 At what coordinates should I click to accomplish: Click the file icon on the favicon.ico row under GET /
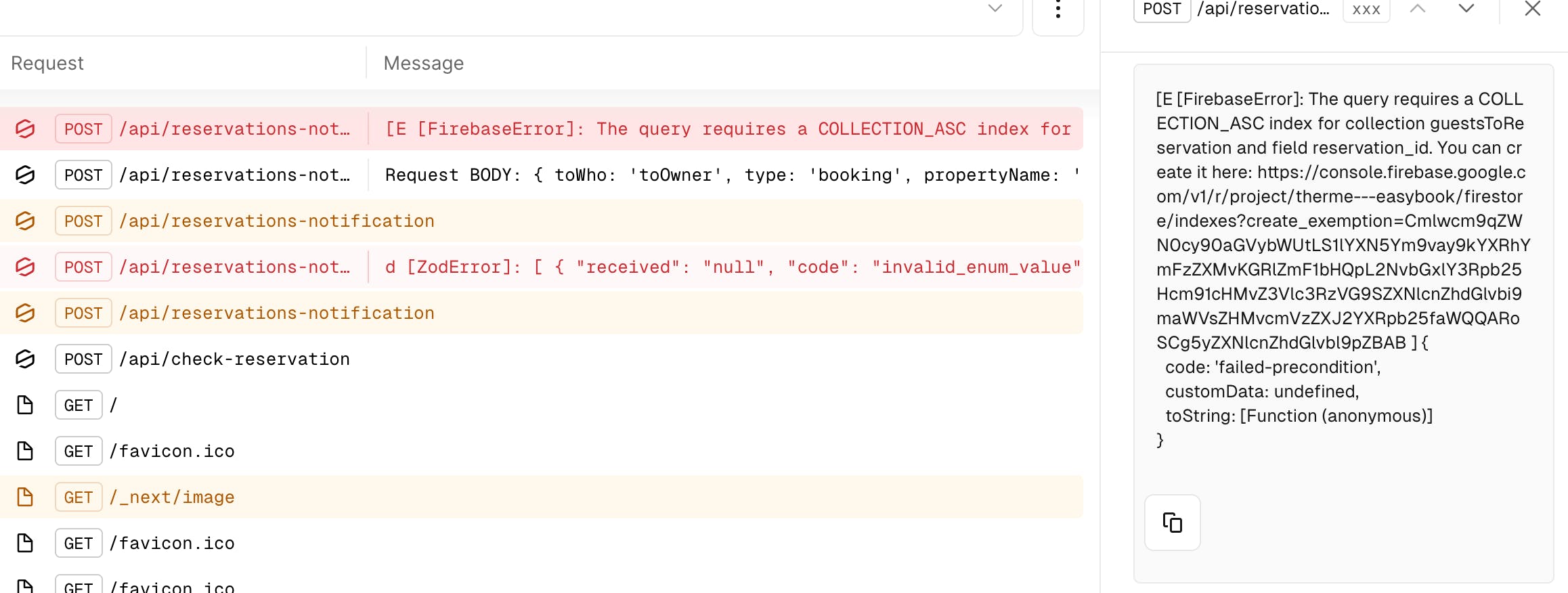[25, 451]
